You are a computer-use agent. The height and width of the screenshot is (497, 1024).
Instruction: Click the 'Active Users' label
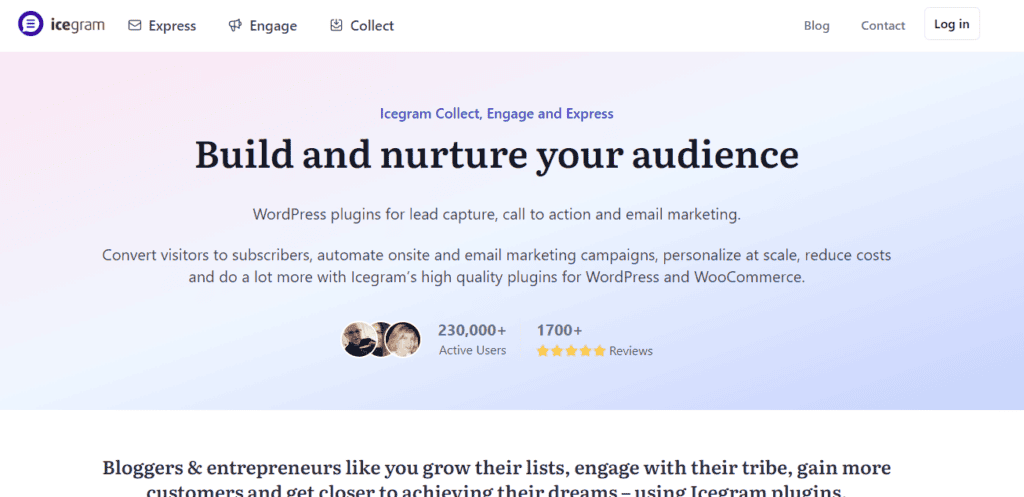click(472, 350)
